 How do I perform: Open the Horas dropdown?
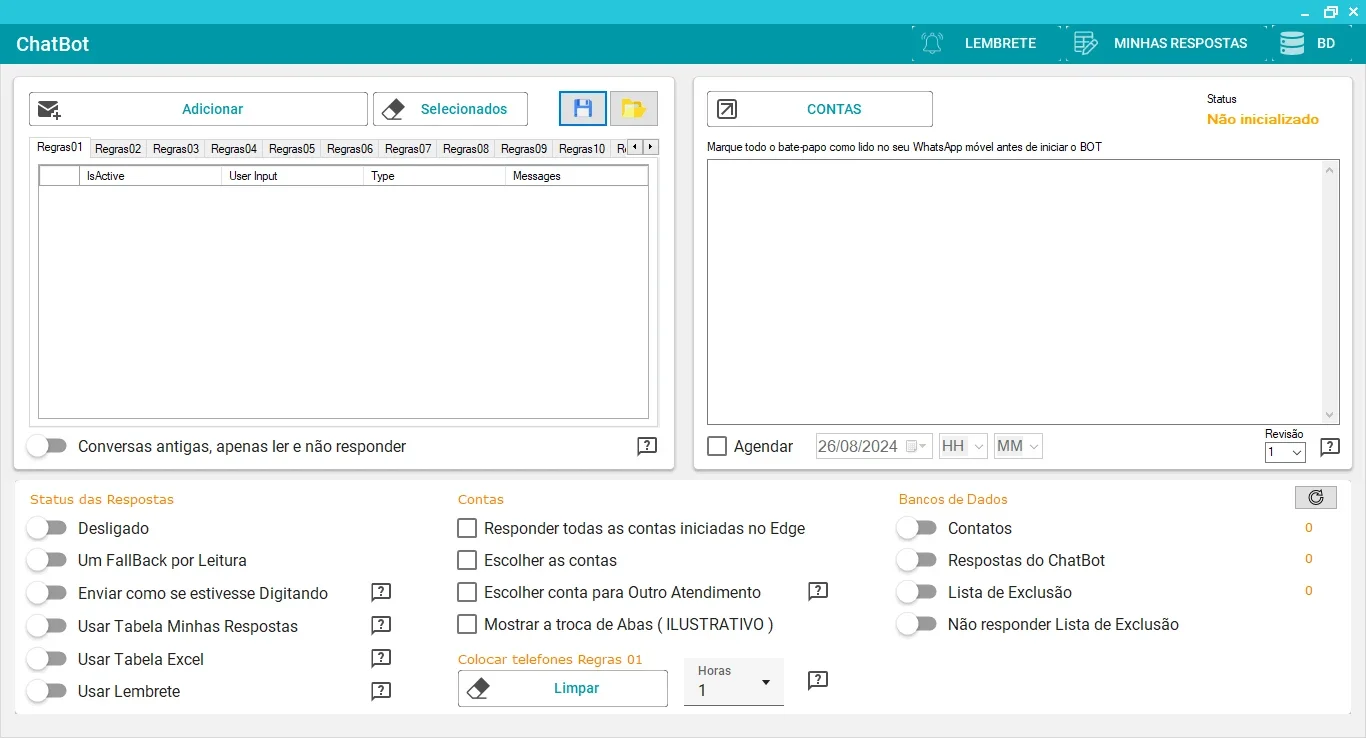click(734, 683)
